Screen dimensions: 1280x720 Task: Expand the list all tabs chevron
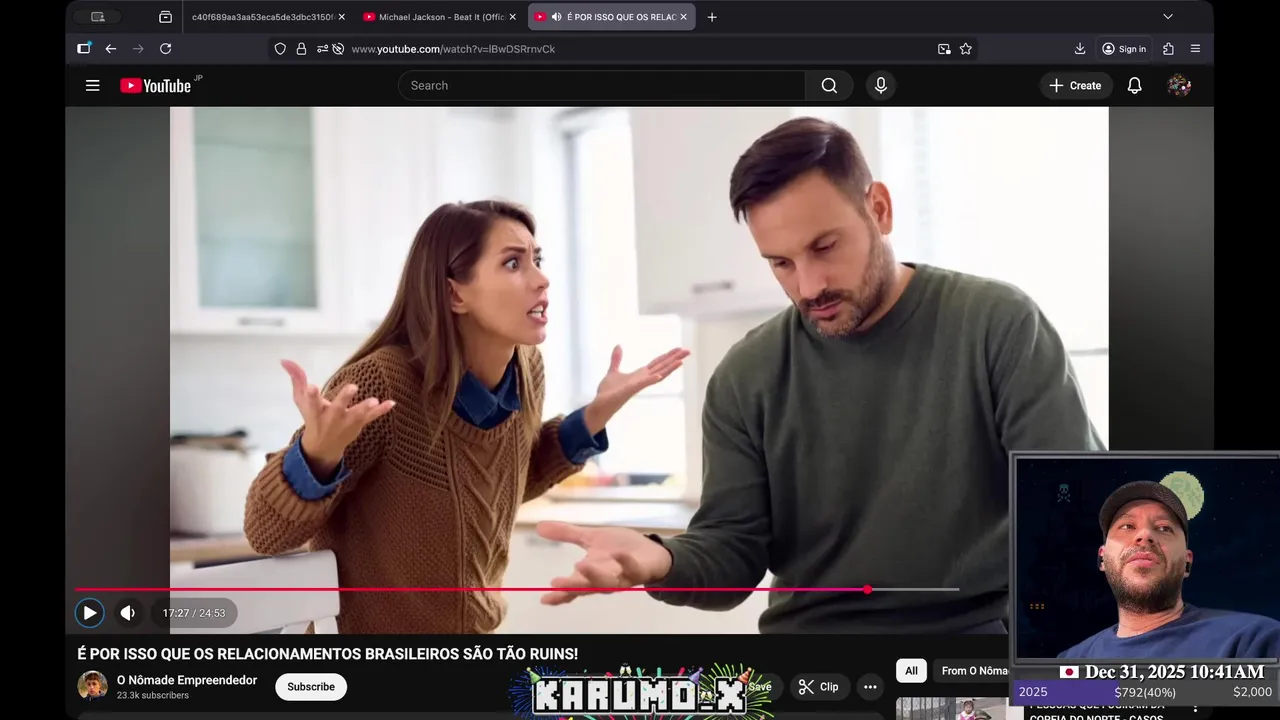click(1168, 17)
